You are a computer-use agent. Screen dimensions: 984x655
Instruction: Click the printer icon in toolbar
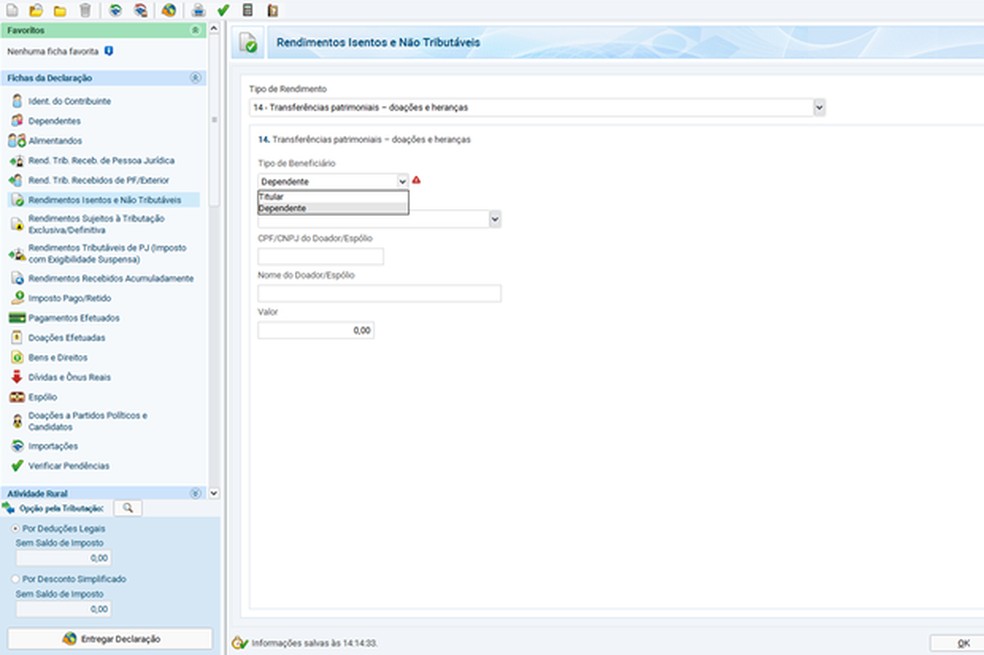click(x=198, y=10)
